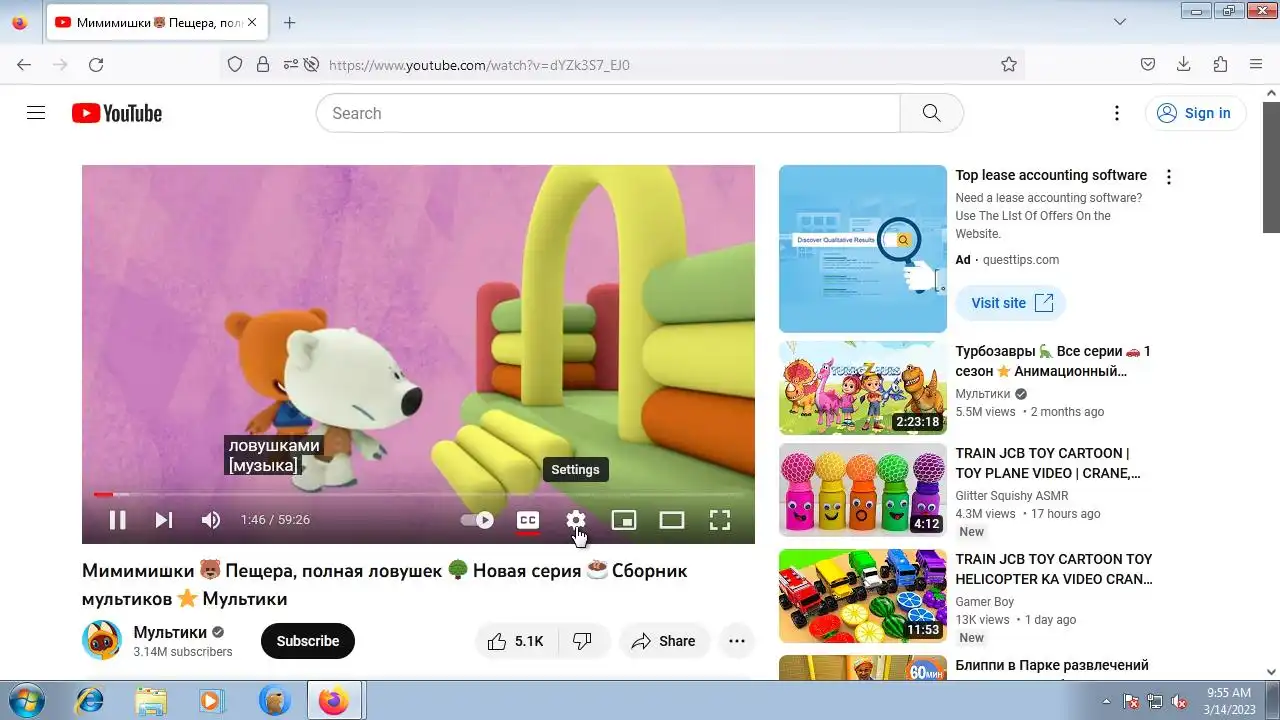The width and height of the screenshot is (1280, 720).
Task: Dislike the video
Action: [583, 641]
